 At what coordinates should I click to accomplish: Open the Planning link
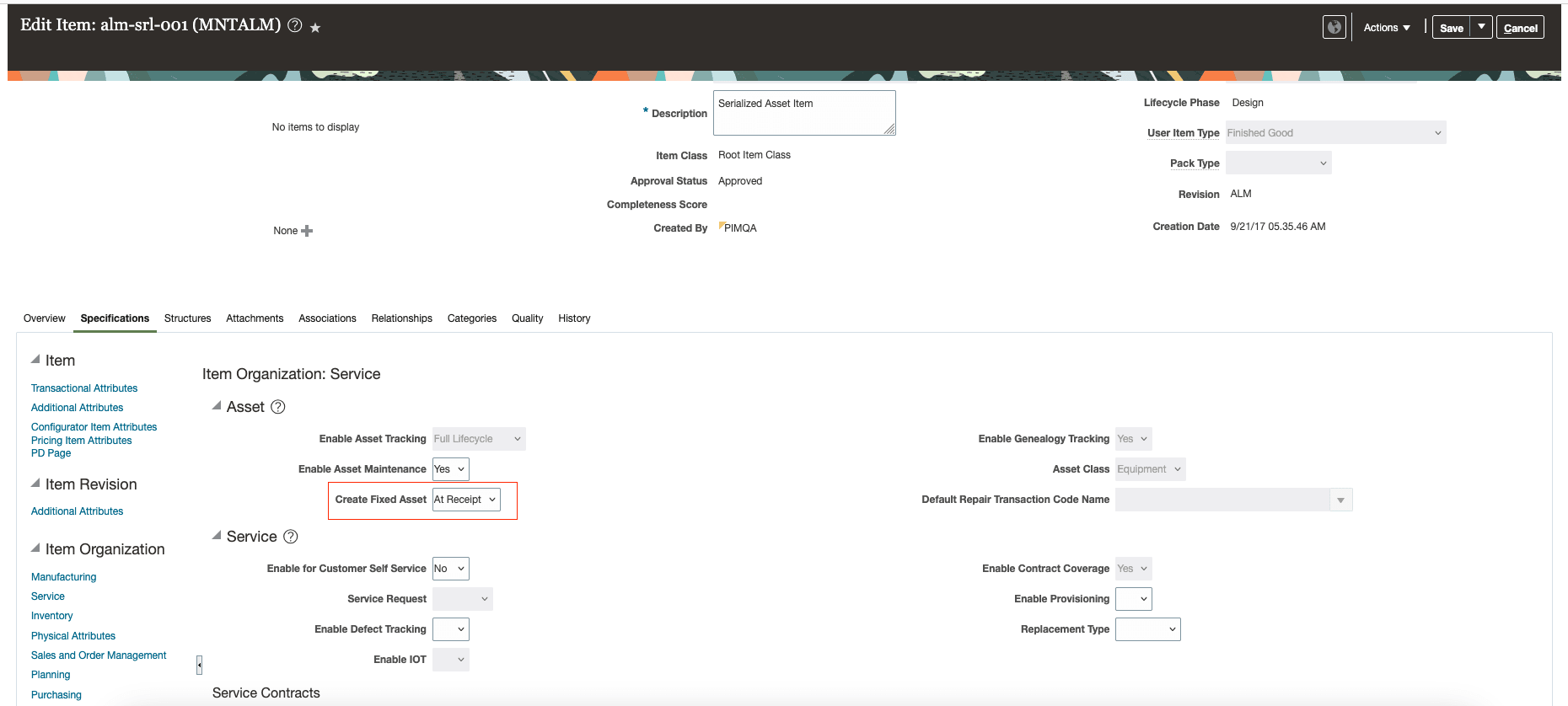(x=51, y=675)
